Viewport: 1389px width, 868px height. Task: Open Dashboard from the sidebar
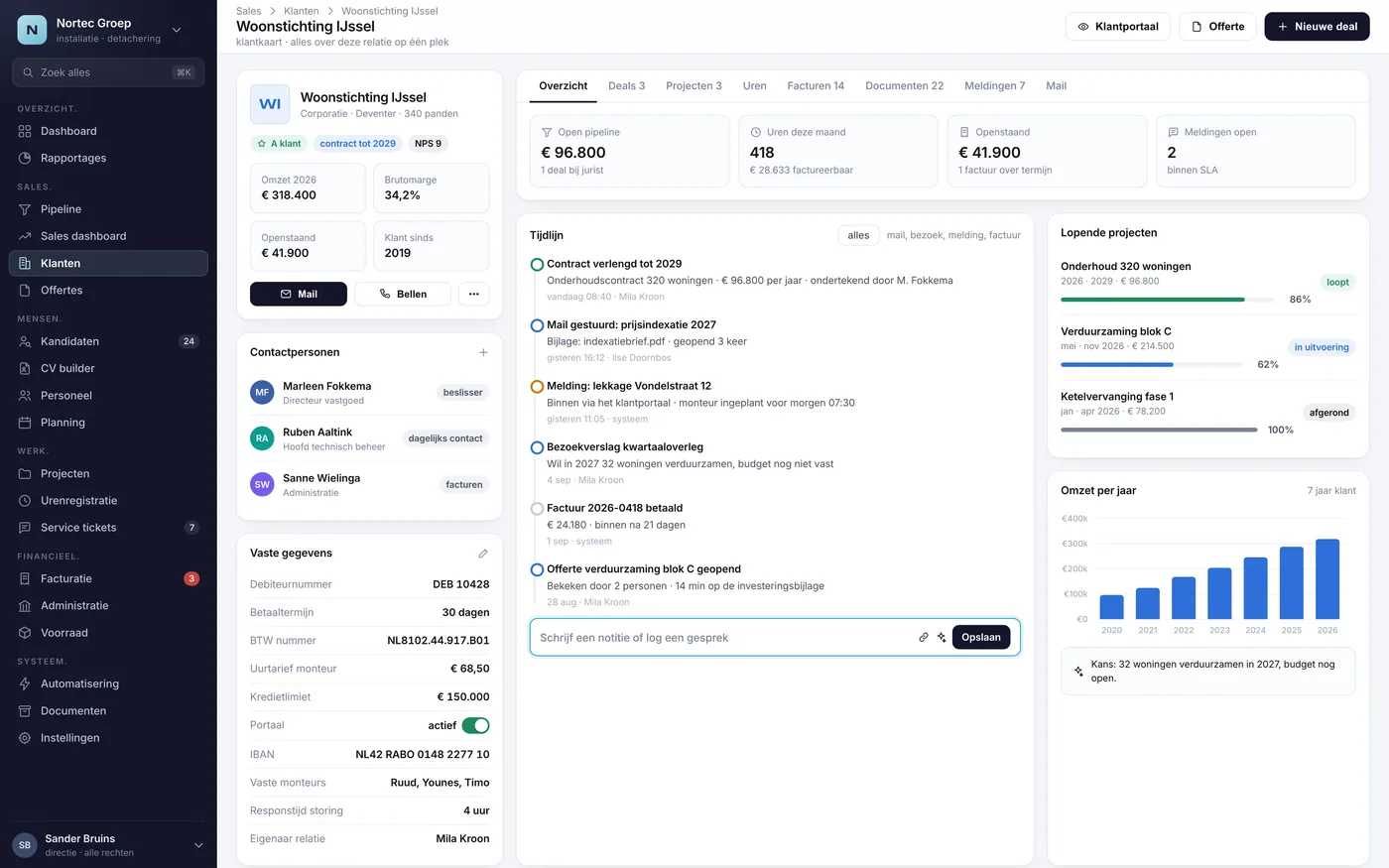pos(108,131)
